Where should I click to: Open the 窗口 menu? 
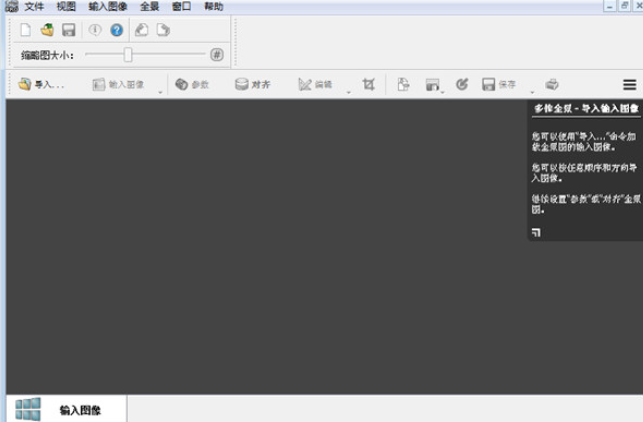pyautogui.click(x=182, y=7)
